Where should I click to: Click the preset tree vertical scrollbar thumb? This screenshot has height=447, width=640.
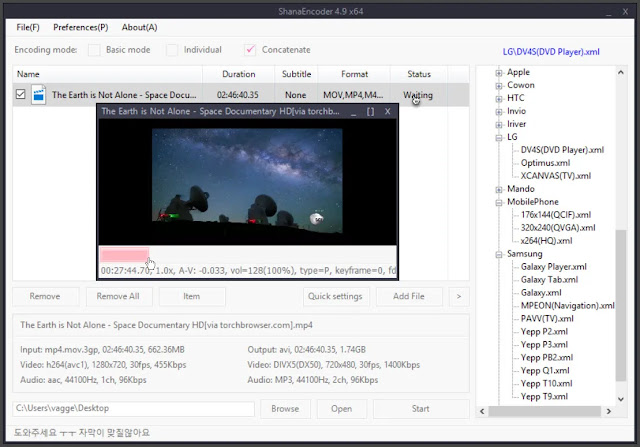click(620, 305)
